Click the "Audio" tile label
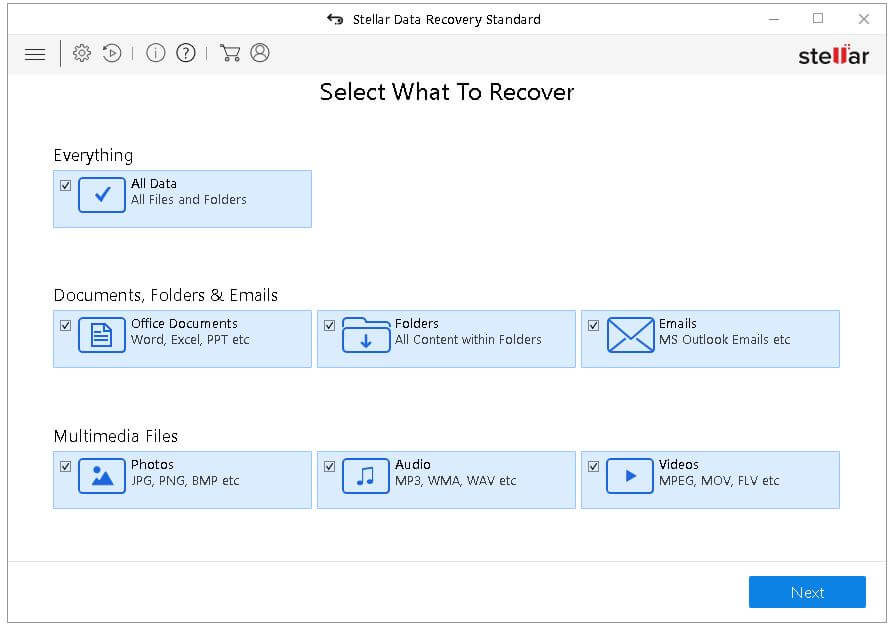This screenshot has width=892, height=629. [x=413, y=465]
